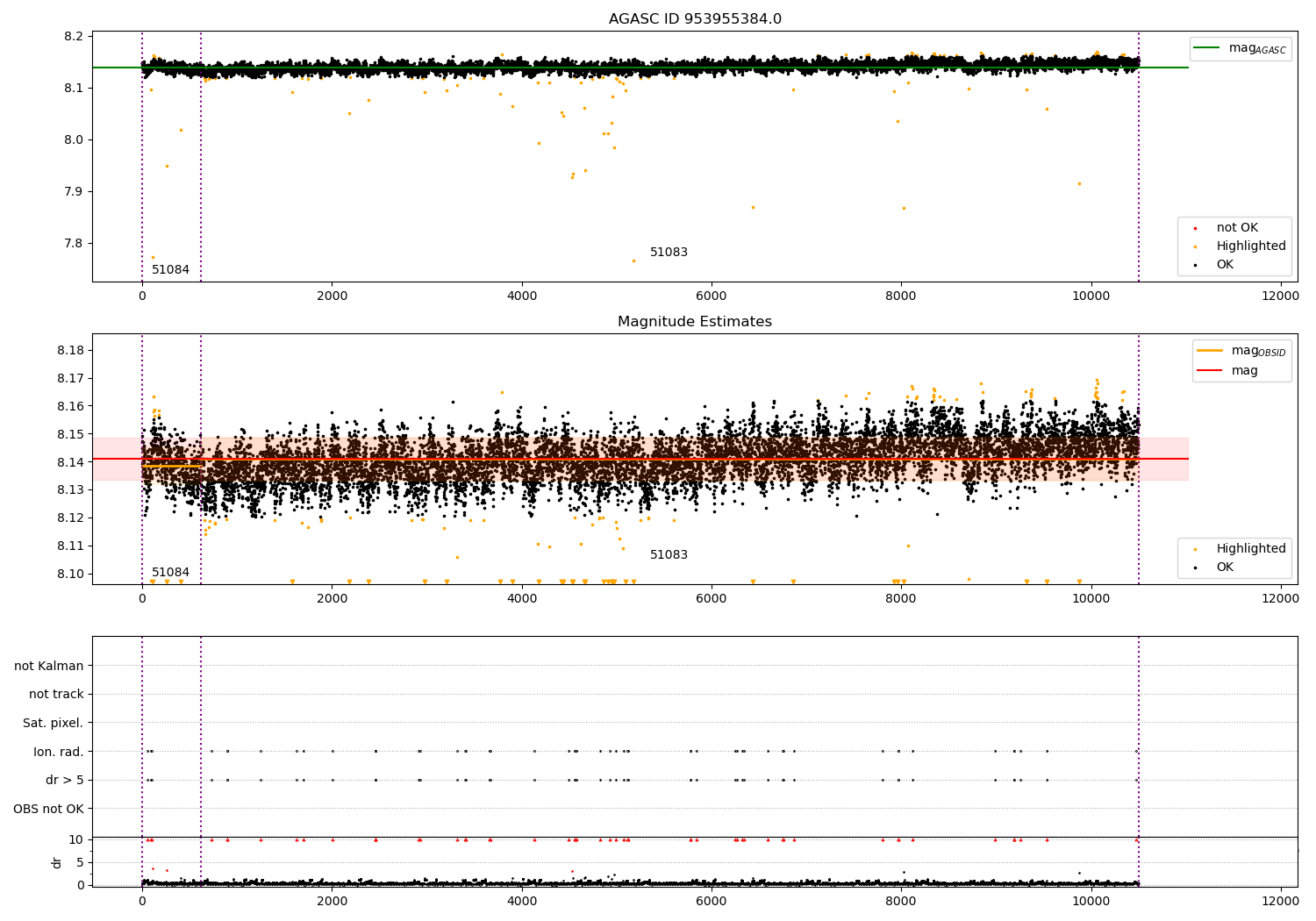Image resolution: width=1316 pixels, height=921 pixels.
Task: Click the 2000 x-axis tick of the bottom plot
Action: point(333,902)
